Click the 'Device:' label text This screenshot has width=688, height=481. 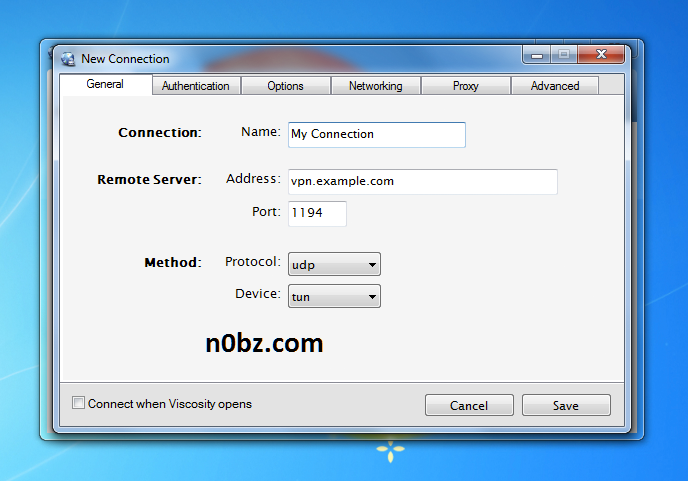point(258,294)
